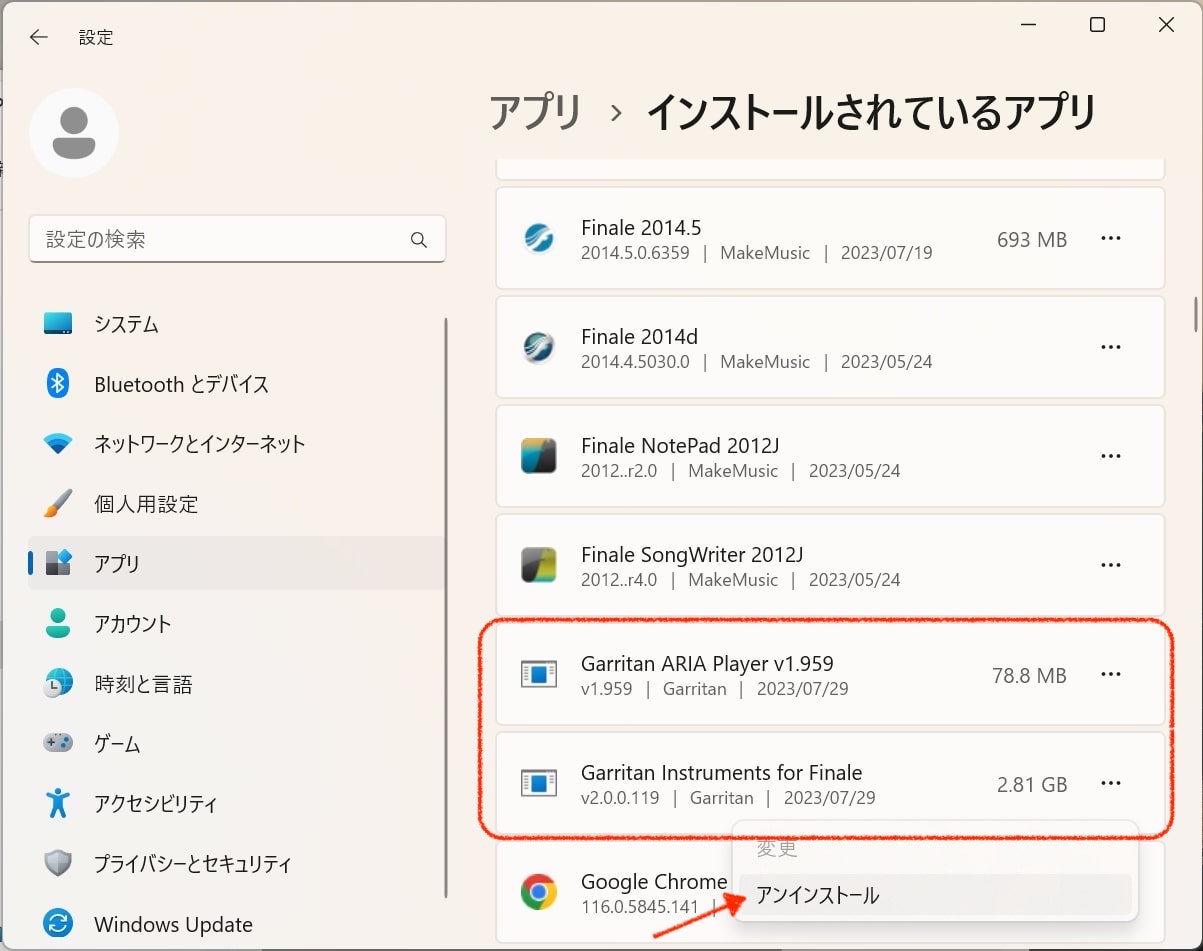Open 個人用設定 category
Viewport: 1203px width, 951px height.
click(x=237, y=503)
